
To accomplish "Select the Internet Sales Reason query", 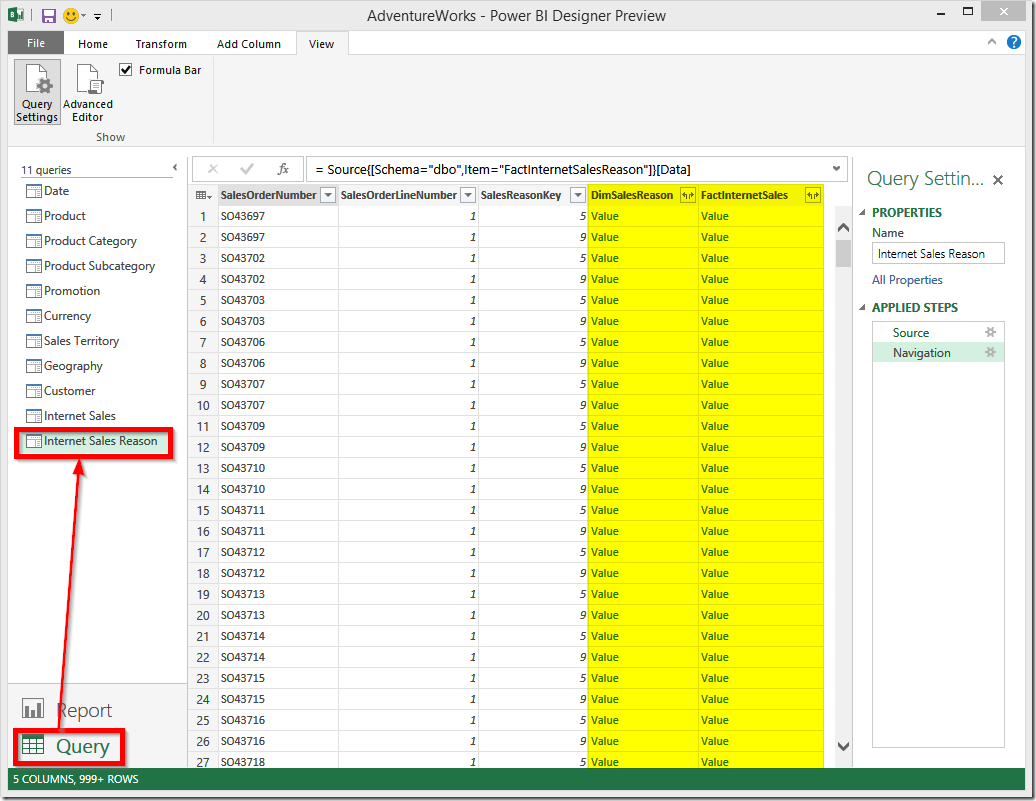I will coord(94,441).
